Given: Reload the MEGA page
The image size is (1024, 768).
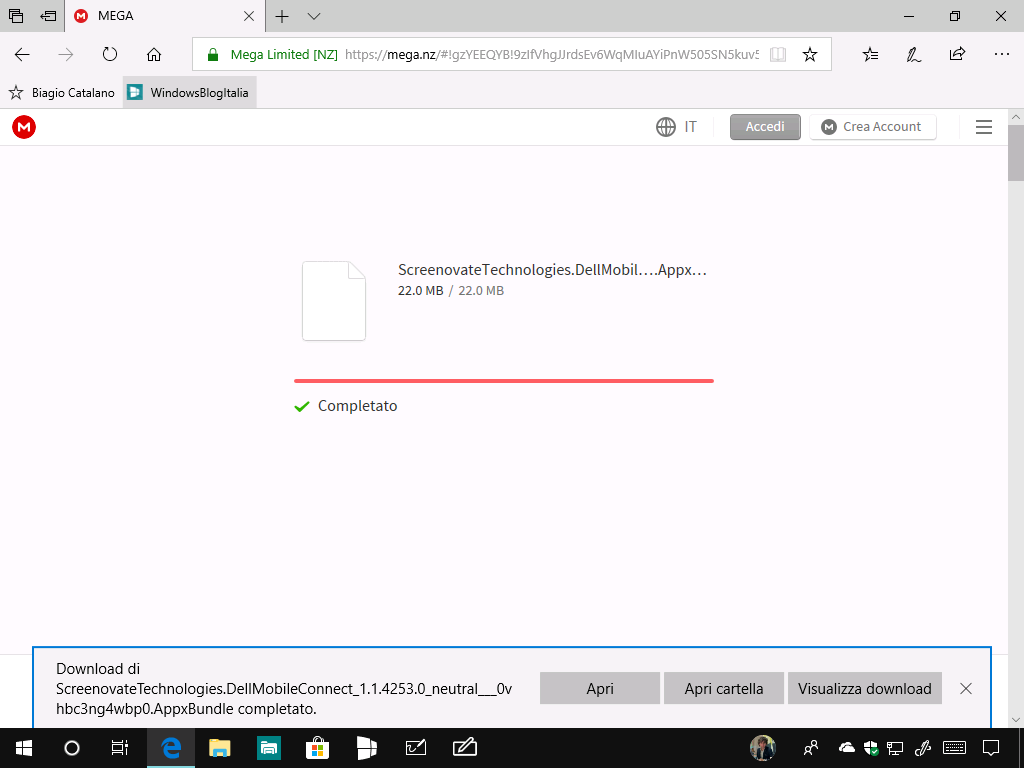Looking at the screenshot, I should click(110, 54).
